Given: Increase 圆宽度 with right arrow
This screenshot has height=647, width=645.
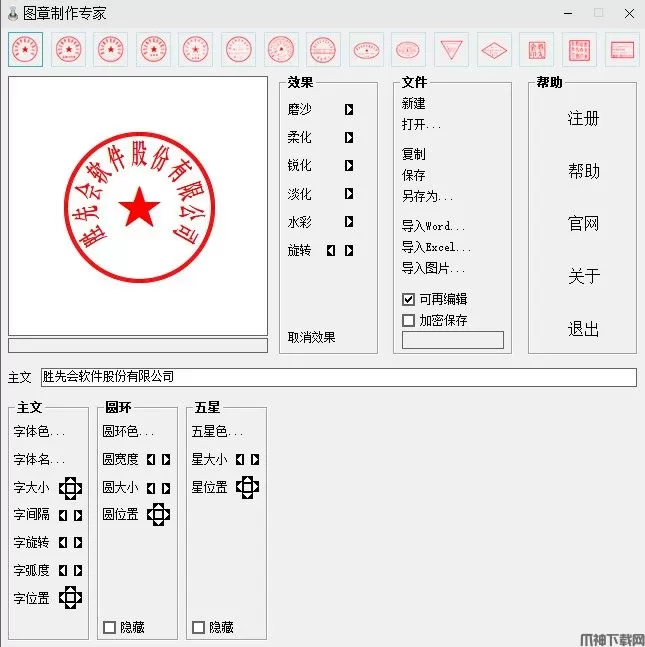Looking at the screenshot, I should (166, 460).
